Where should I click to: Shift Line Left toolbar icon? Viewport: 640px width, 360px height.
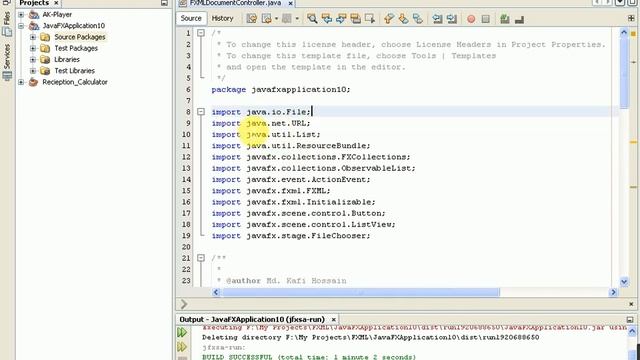point(437,19)
